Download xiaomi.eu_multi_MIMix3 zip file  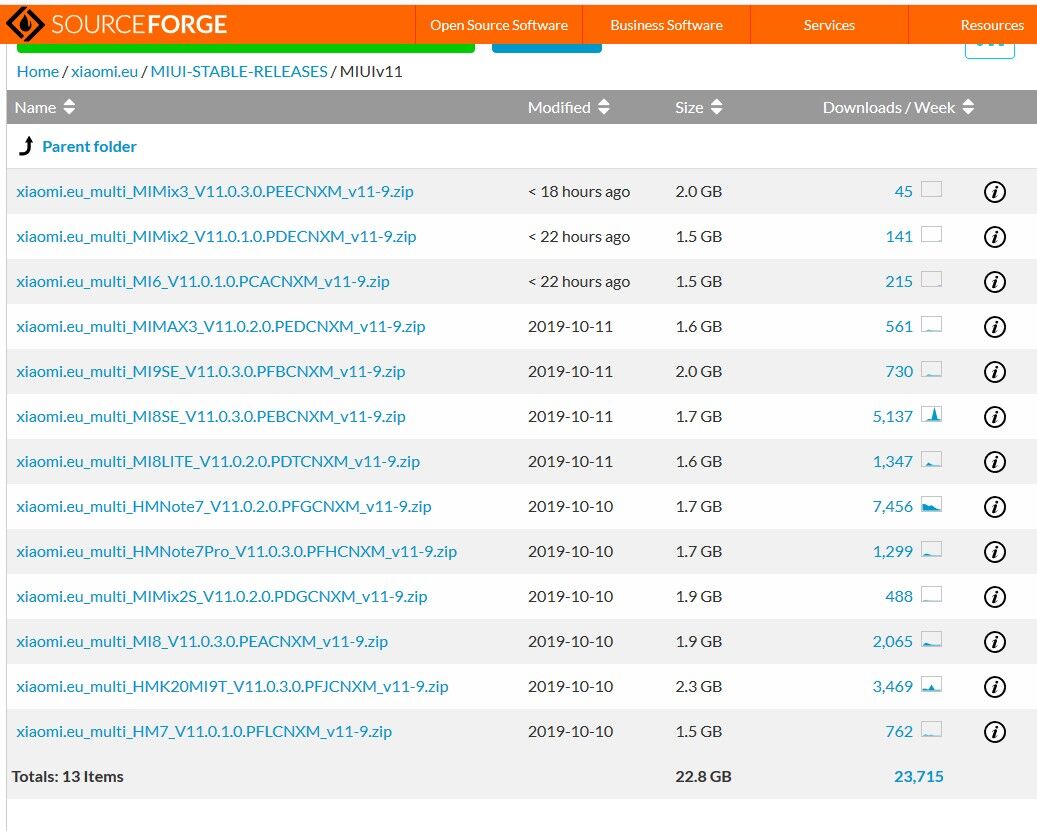(215, 192)
